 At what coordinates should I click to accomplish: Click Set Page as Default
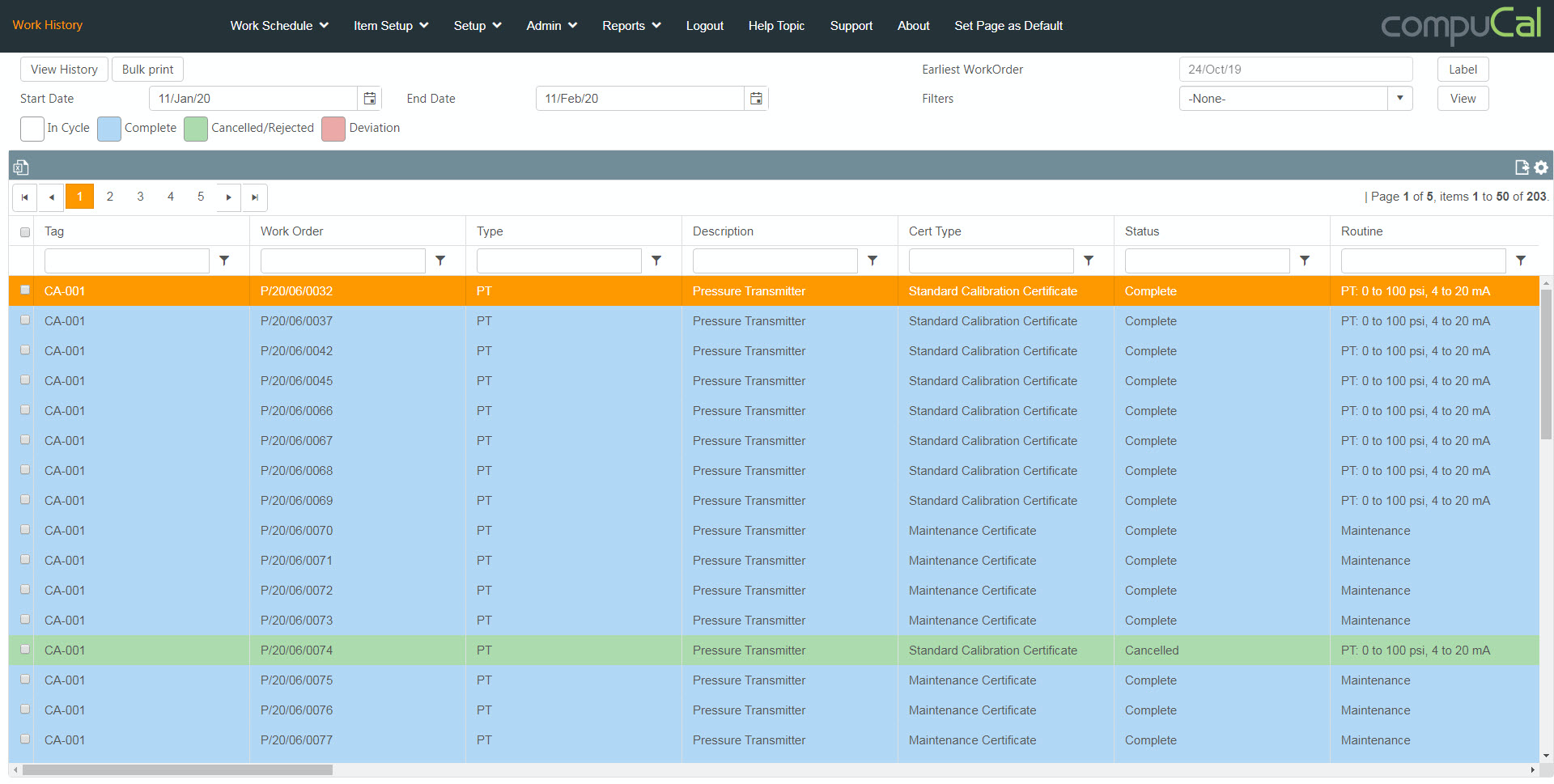[x=1008, y=26]
